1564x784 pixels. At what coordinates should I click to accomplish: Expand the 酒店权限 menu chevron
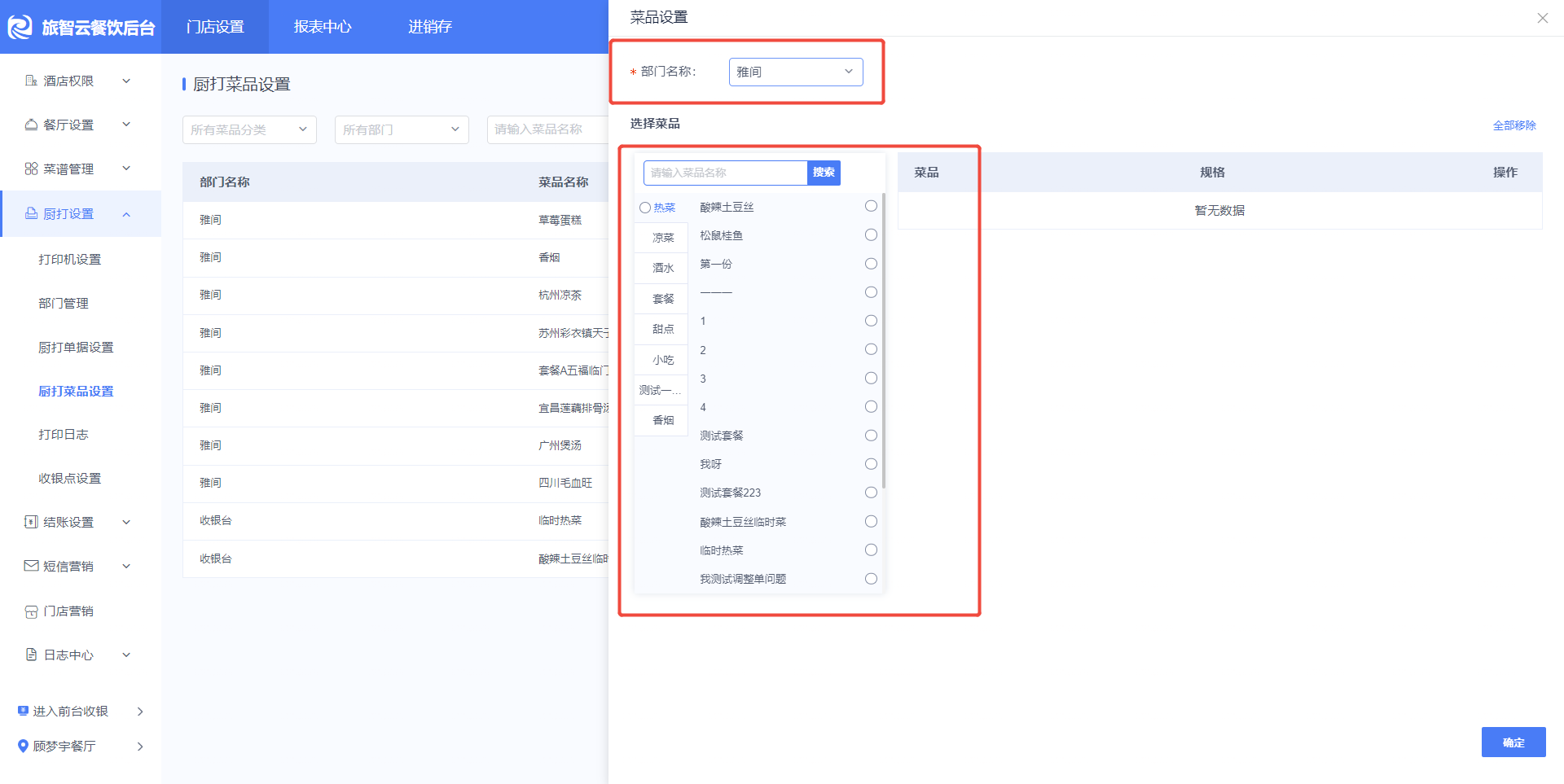126,81
